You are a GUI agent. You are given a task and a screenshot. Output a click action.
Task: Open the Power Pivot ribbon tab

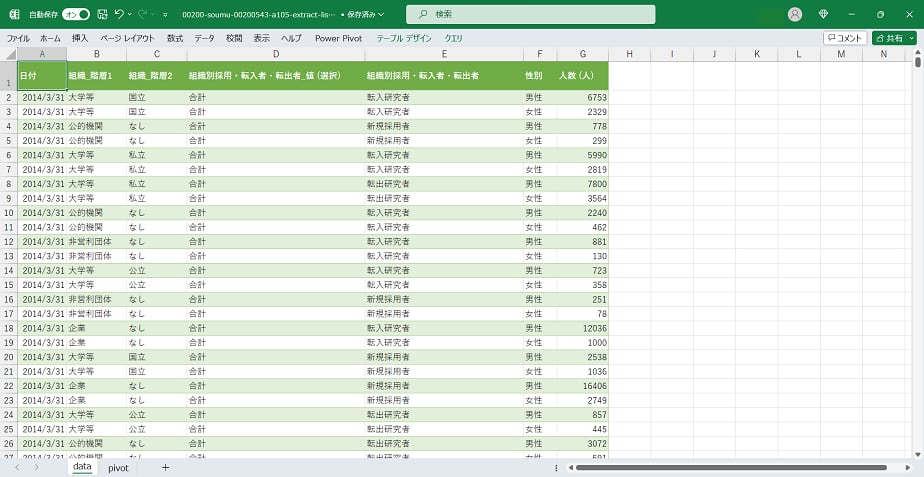[x=339, y=38]
